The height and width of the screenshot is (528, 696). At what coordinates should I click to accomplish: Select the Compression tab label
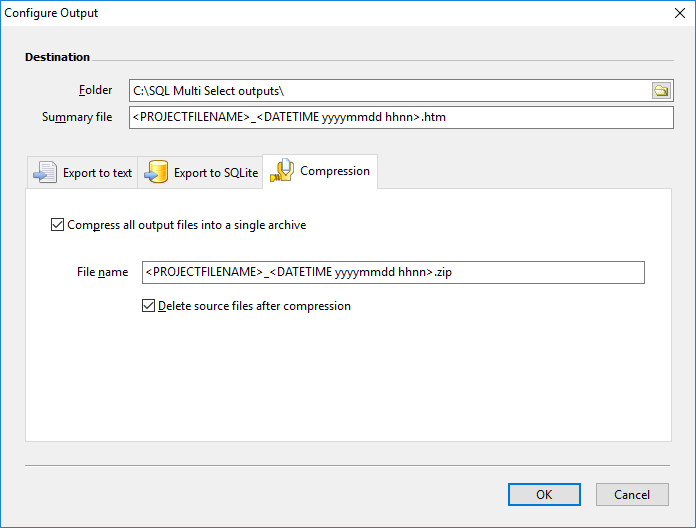[335, 171]
